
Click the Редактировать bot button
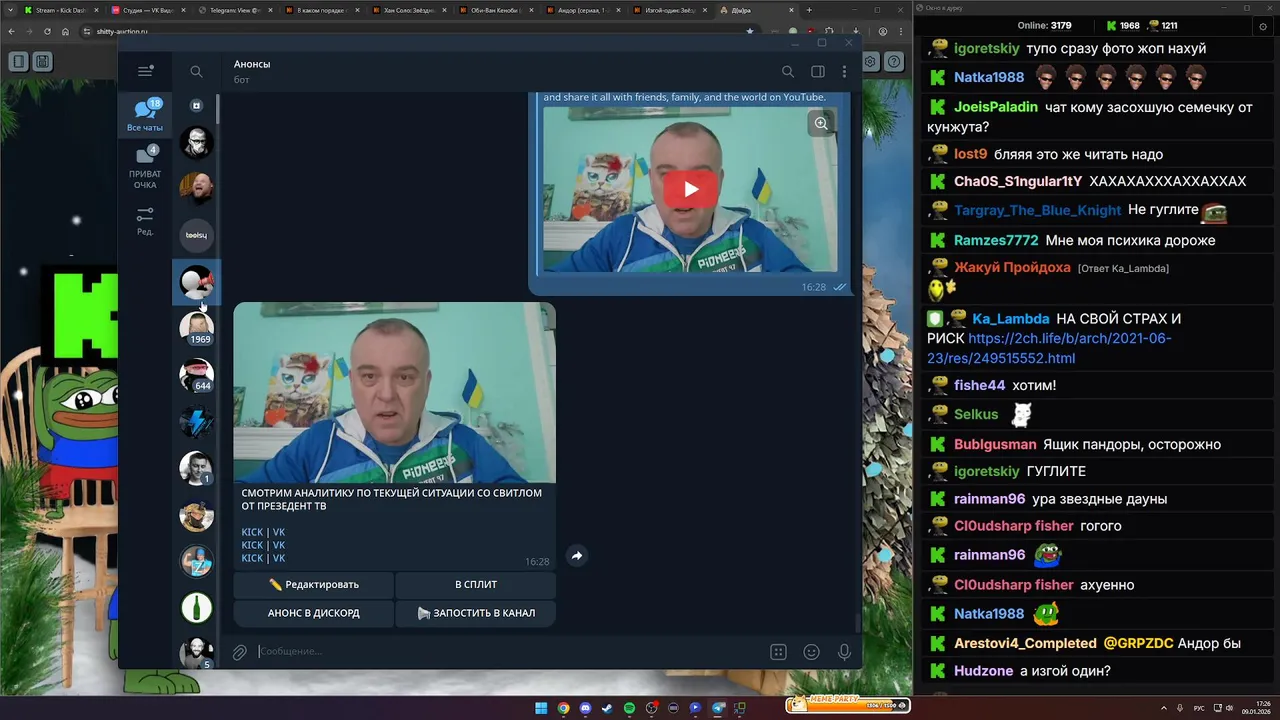tap(314, 584)
